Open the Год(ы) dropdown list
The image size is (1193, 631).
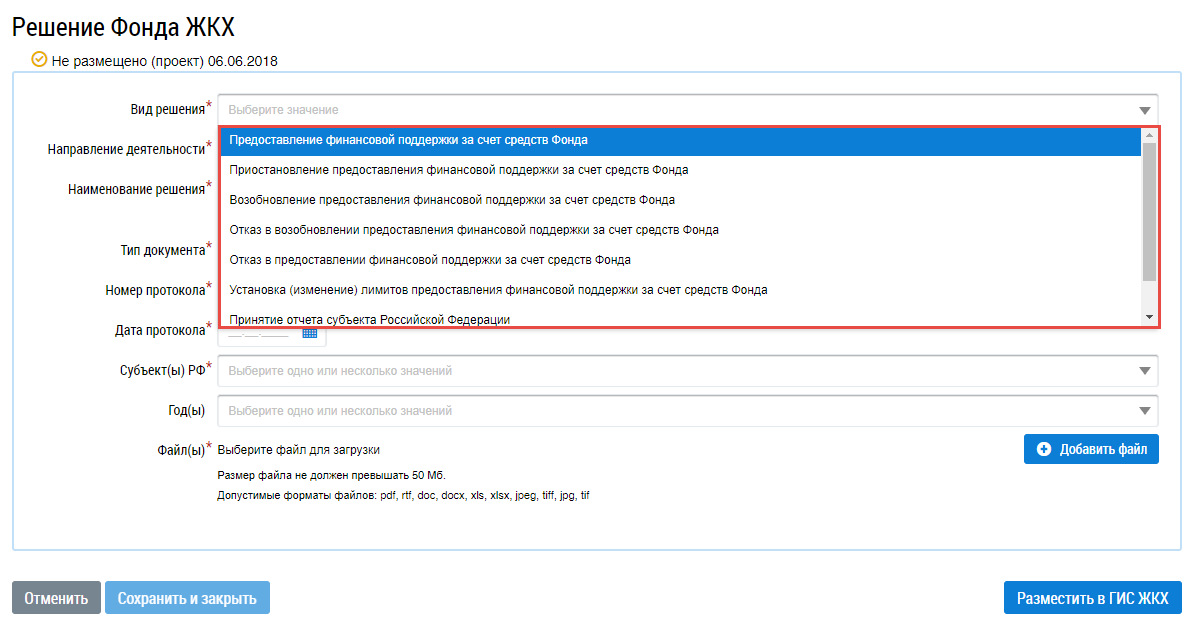tap(687, 411)
